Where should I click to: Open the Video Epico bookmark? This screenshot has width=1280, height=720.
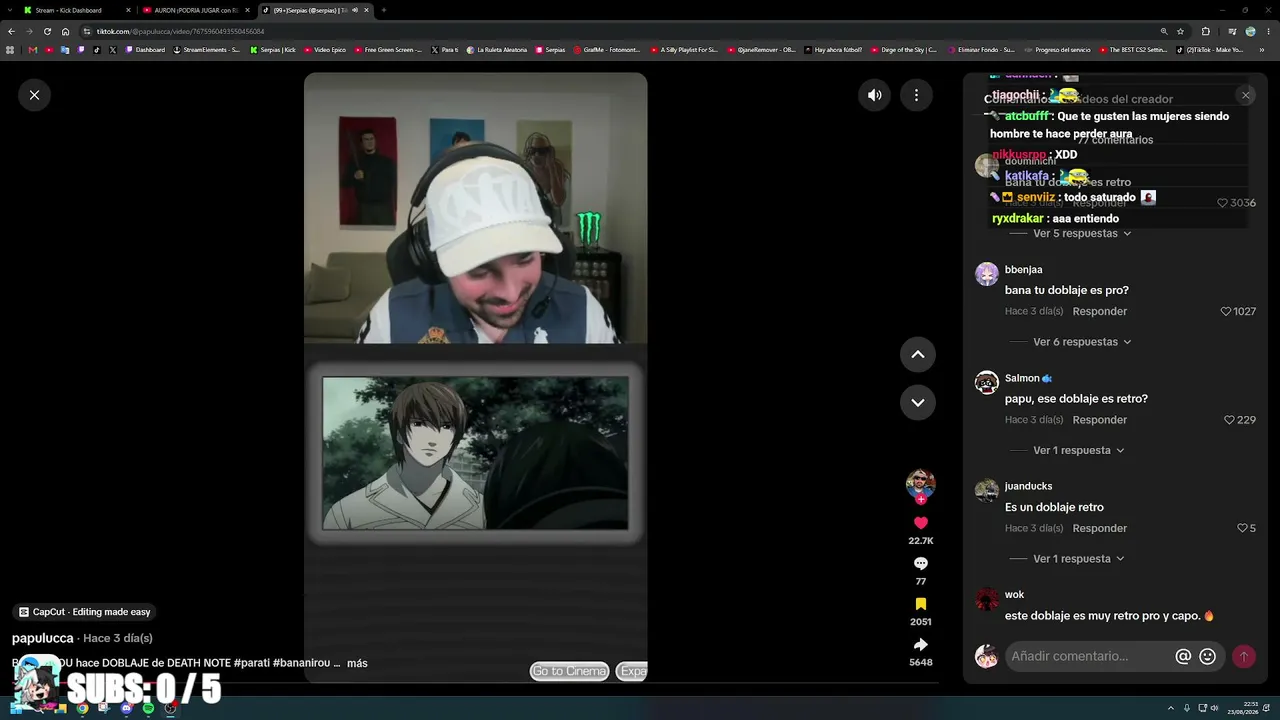point(325,49)
